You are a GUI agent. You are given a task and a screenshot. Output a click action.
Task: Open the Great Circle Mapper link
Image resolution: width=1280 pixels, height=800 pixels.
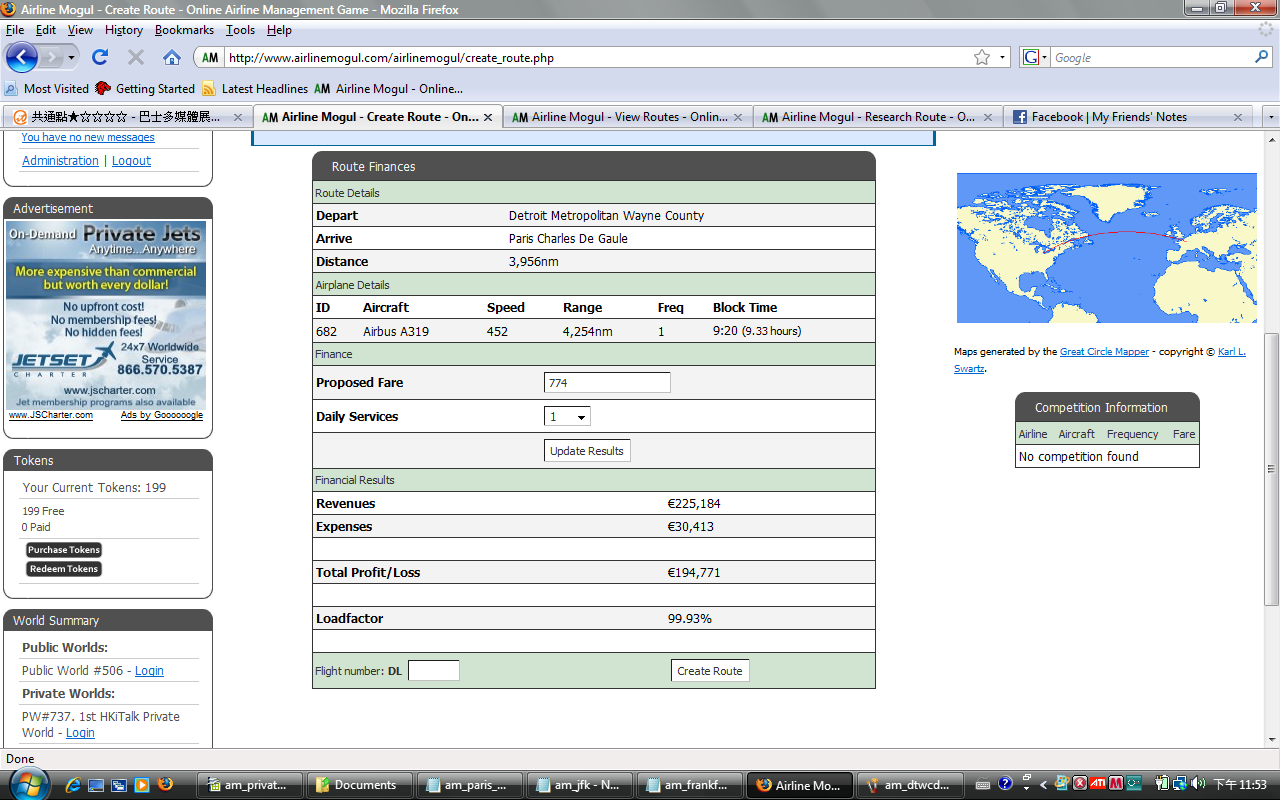pos(1105,352)
